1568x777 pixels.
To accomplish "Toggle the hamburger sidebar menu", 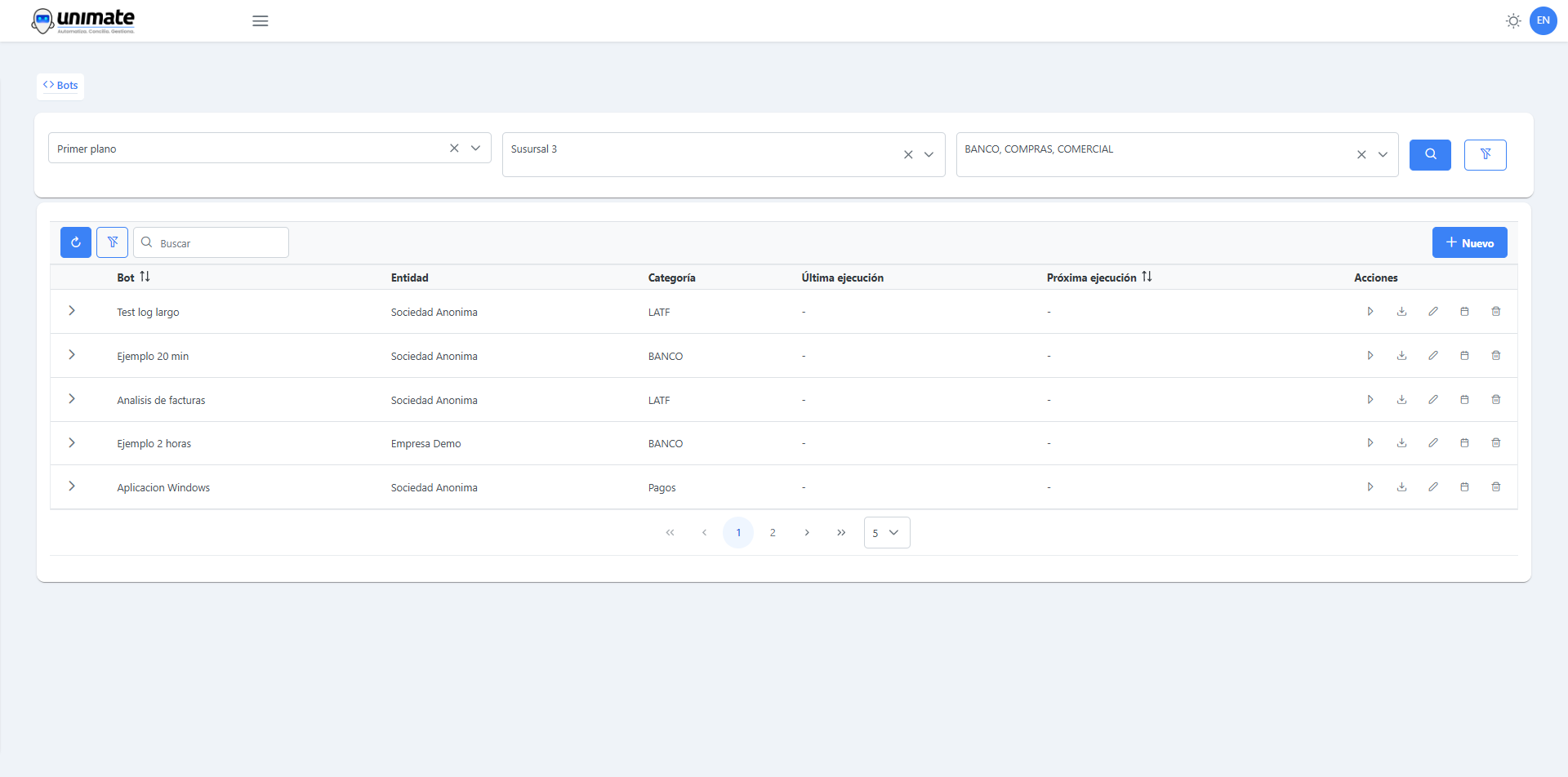I will tap(261, 21).
